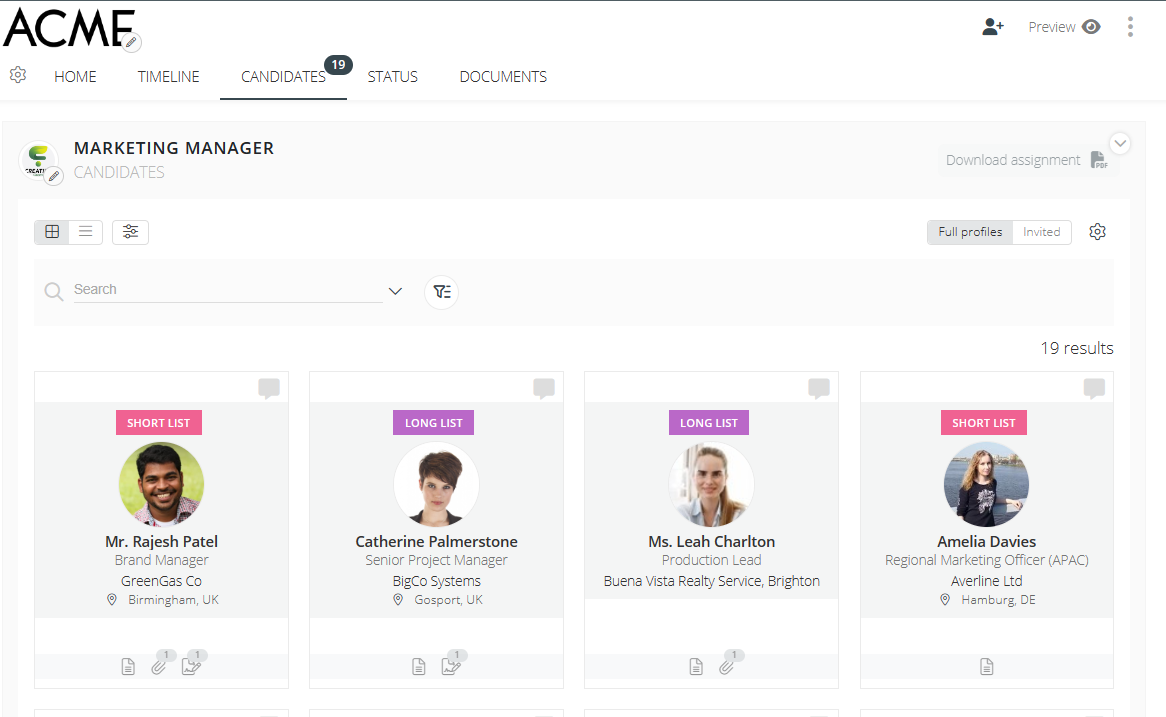Click the ACME logo

pyautogui.click(x=69, y=28)
